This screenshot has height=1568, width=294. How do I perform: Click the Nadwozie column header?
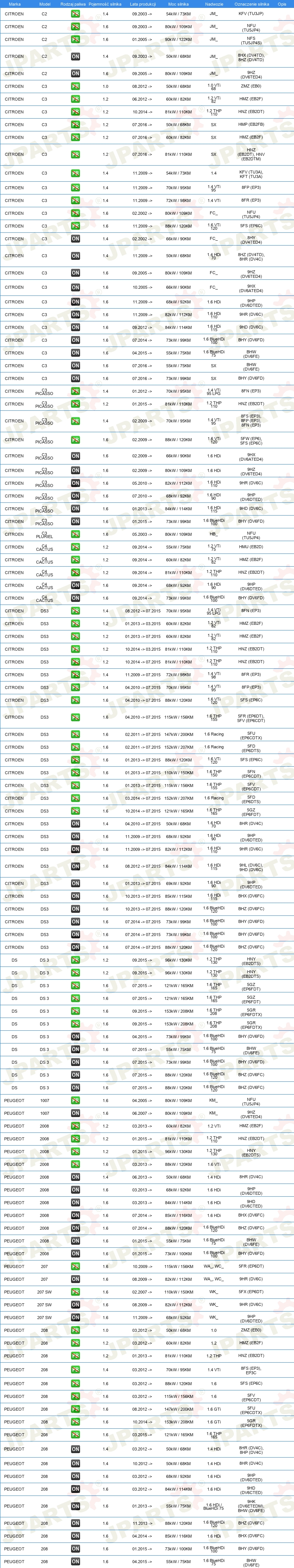[214, 4]
